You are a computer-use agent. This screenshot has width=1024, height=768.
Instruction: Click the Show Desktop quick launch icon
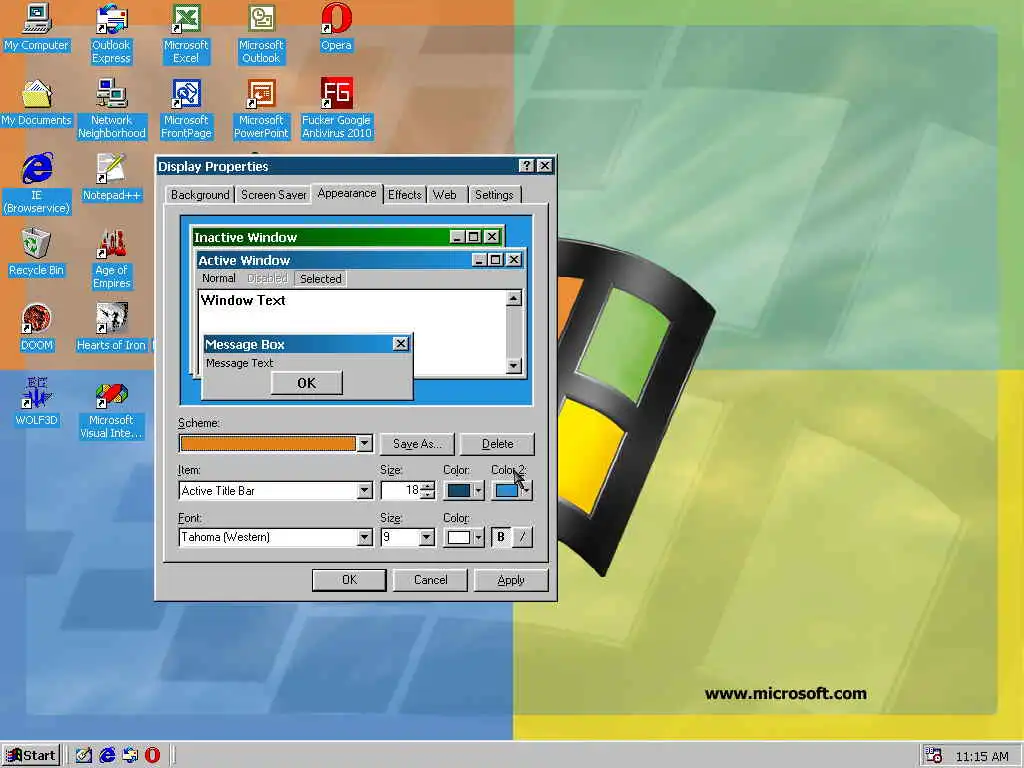83,755
